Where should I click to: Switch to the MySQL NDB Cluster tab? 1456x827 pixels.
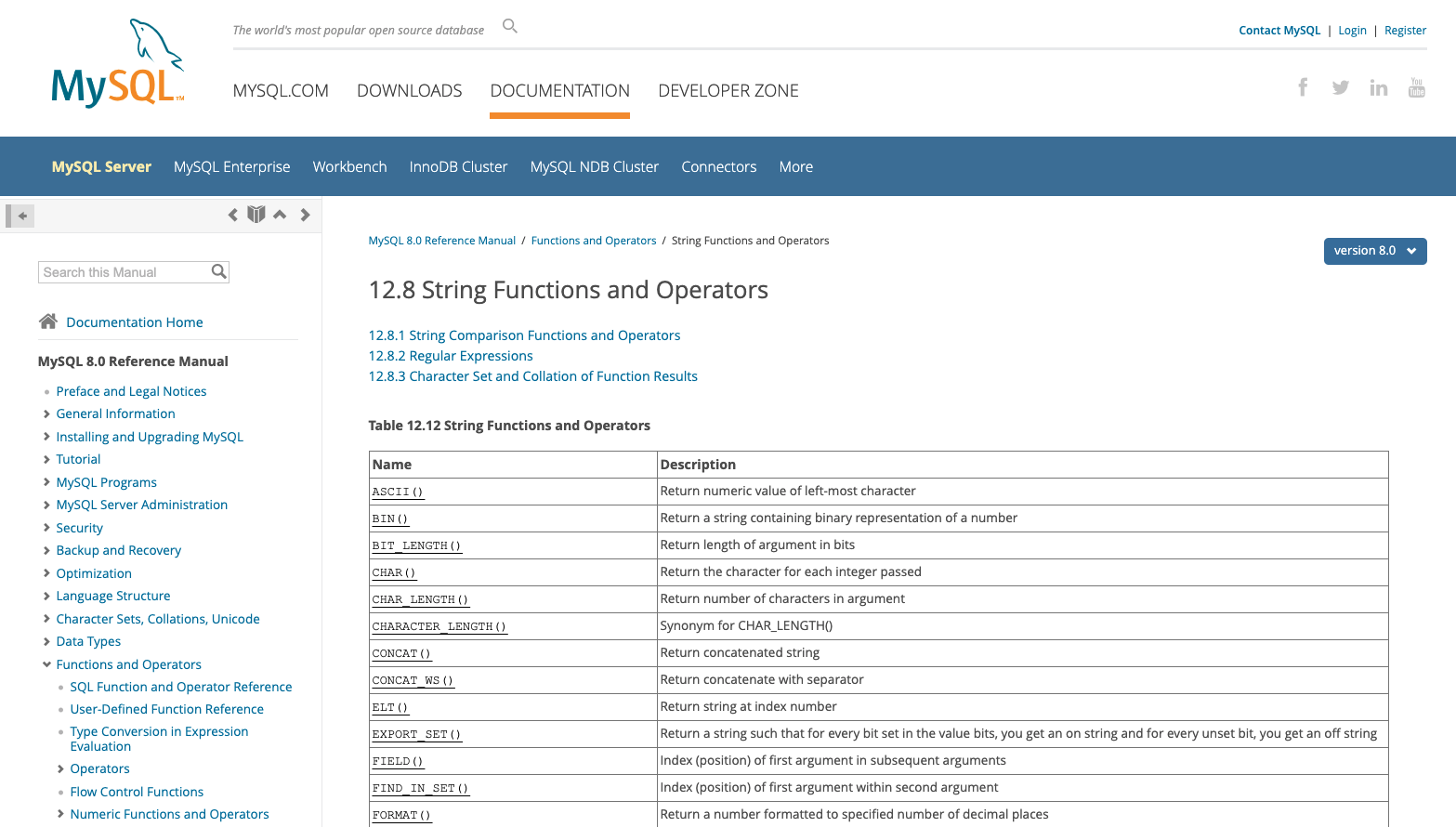coord(595,166)
